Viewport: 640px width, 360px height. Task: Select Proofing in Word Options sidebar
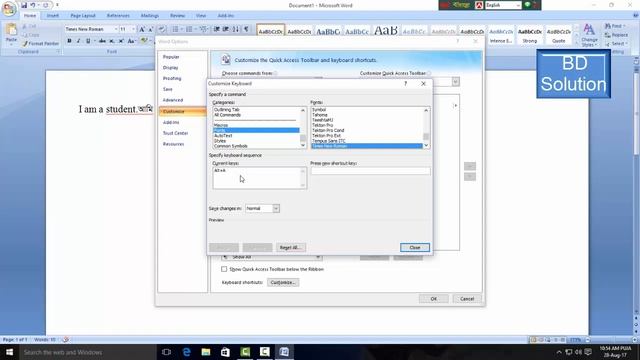coord(172,78)
